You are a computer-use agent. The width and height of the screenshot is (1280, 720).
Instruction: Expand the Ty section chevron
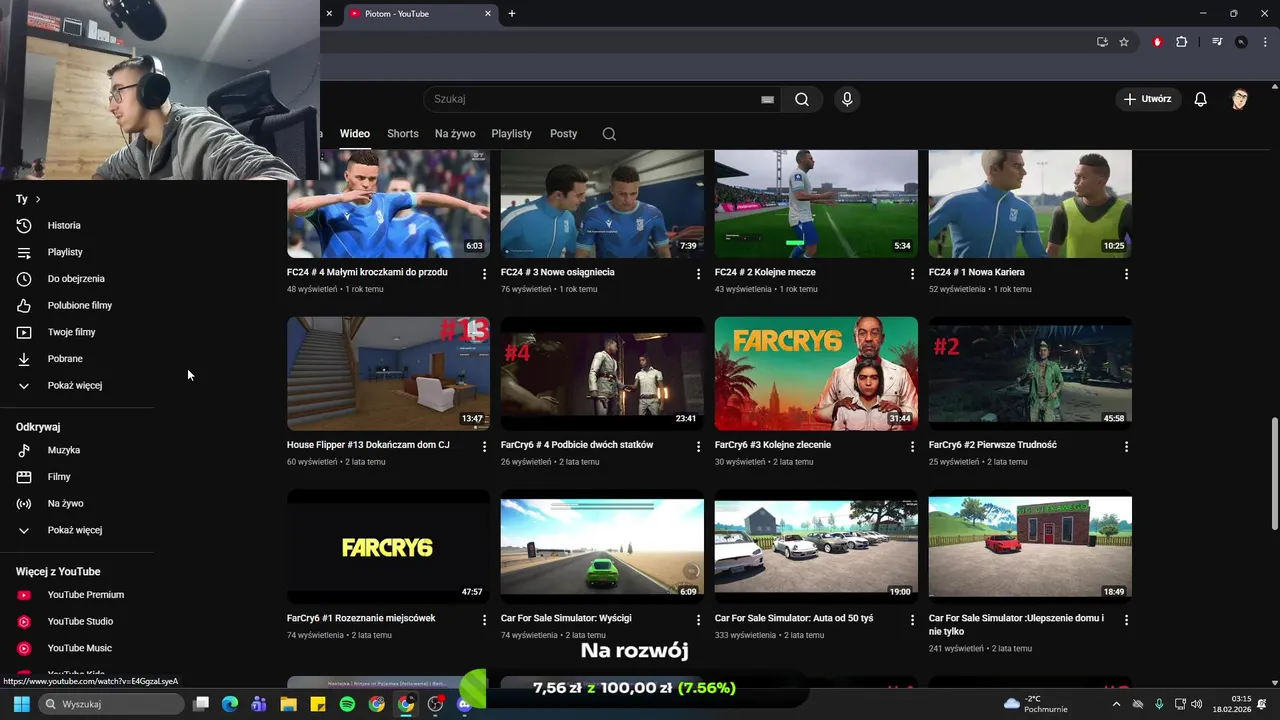[x=38, y=199]
